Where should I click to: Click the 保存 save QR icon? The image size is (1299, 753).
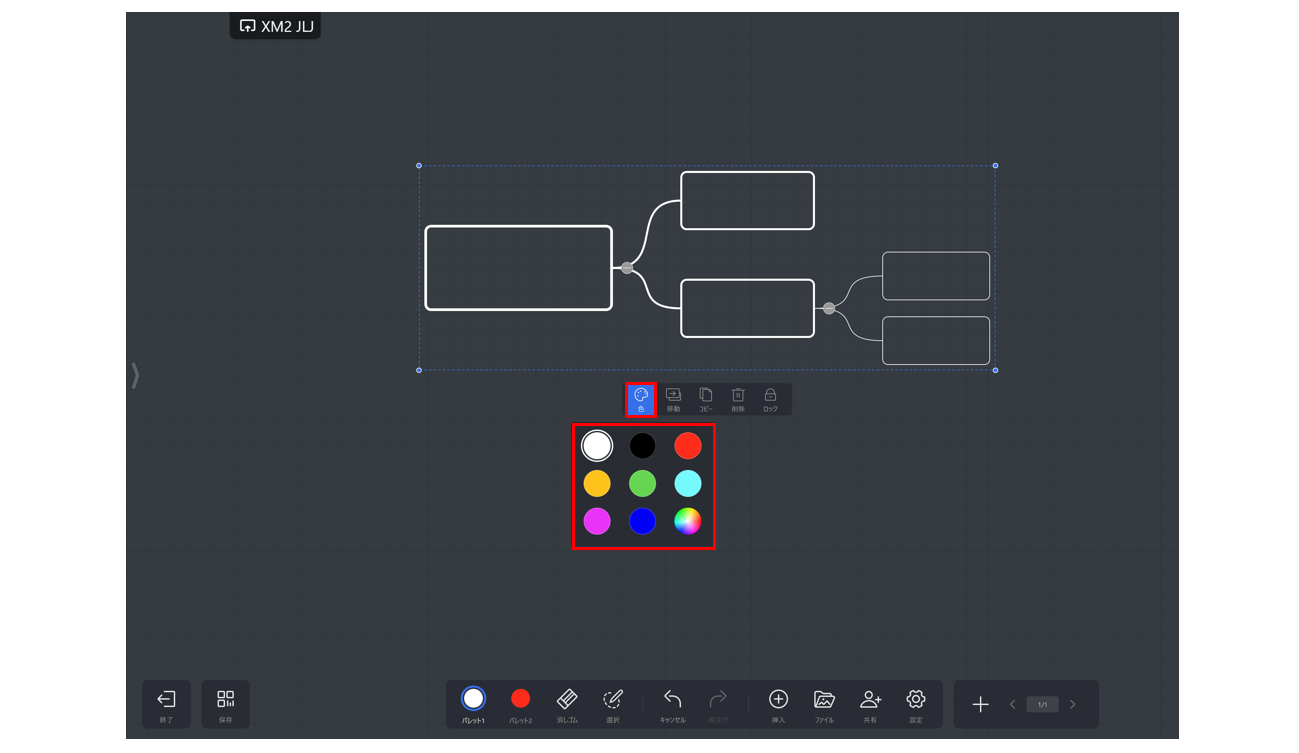click(x=226, y=705)
